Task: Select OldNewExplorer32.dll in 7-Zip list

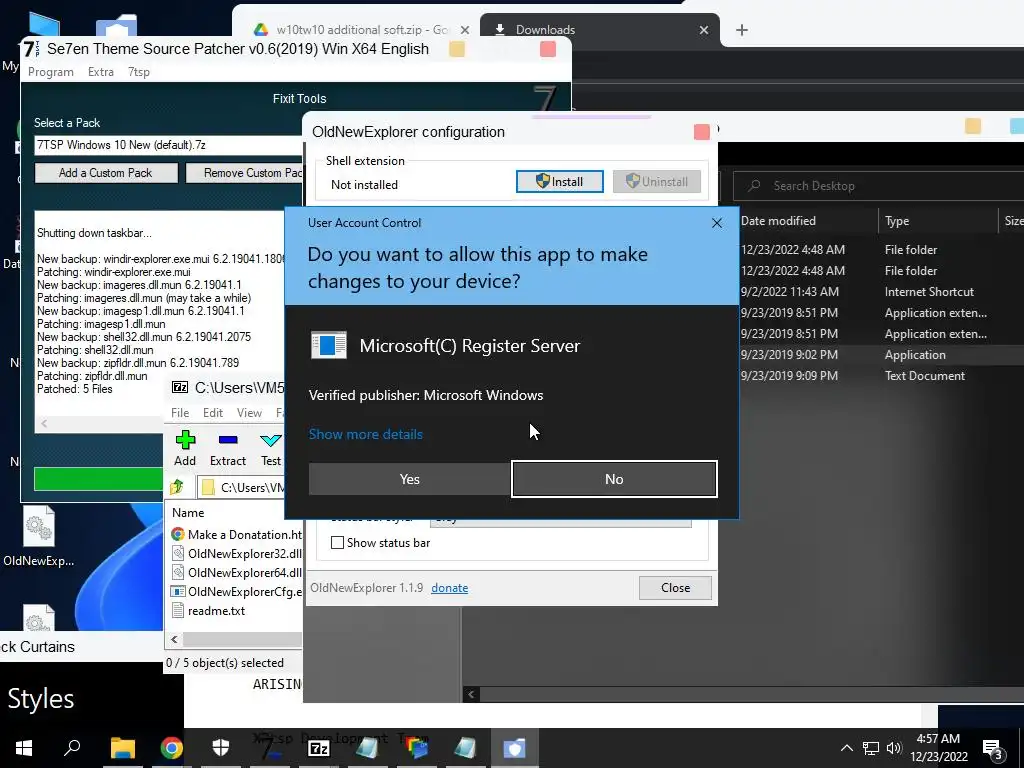Action: [x=236, y=554]
